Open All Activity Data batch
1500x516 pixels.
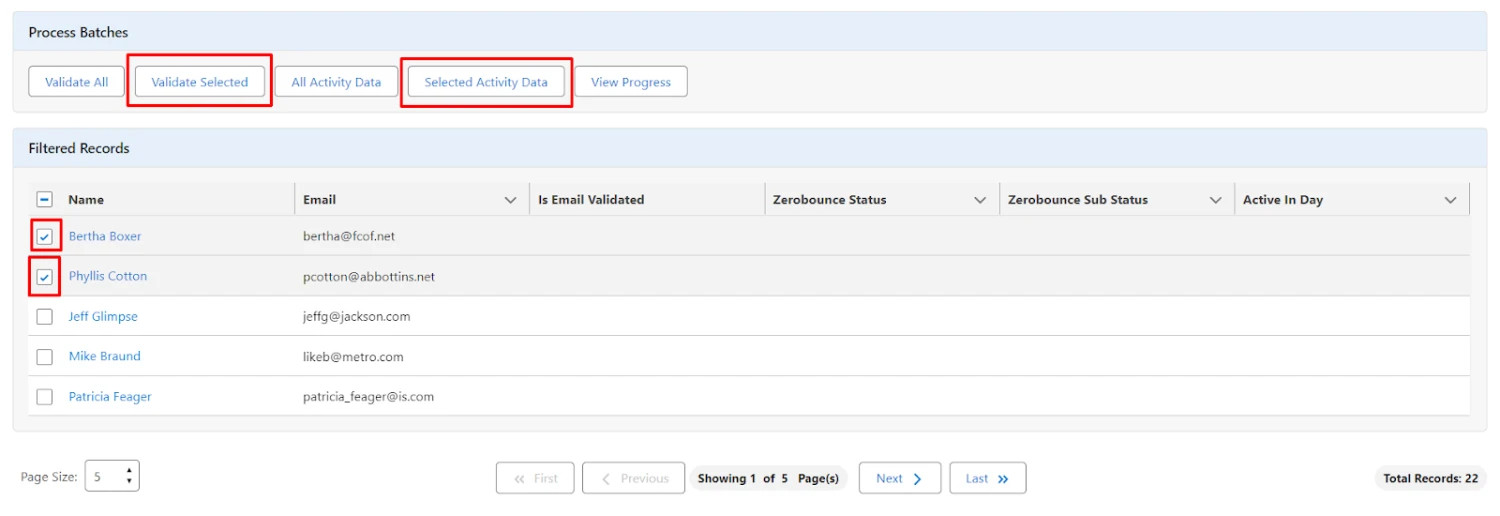point(336,82)
